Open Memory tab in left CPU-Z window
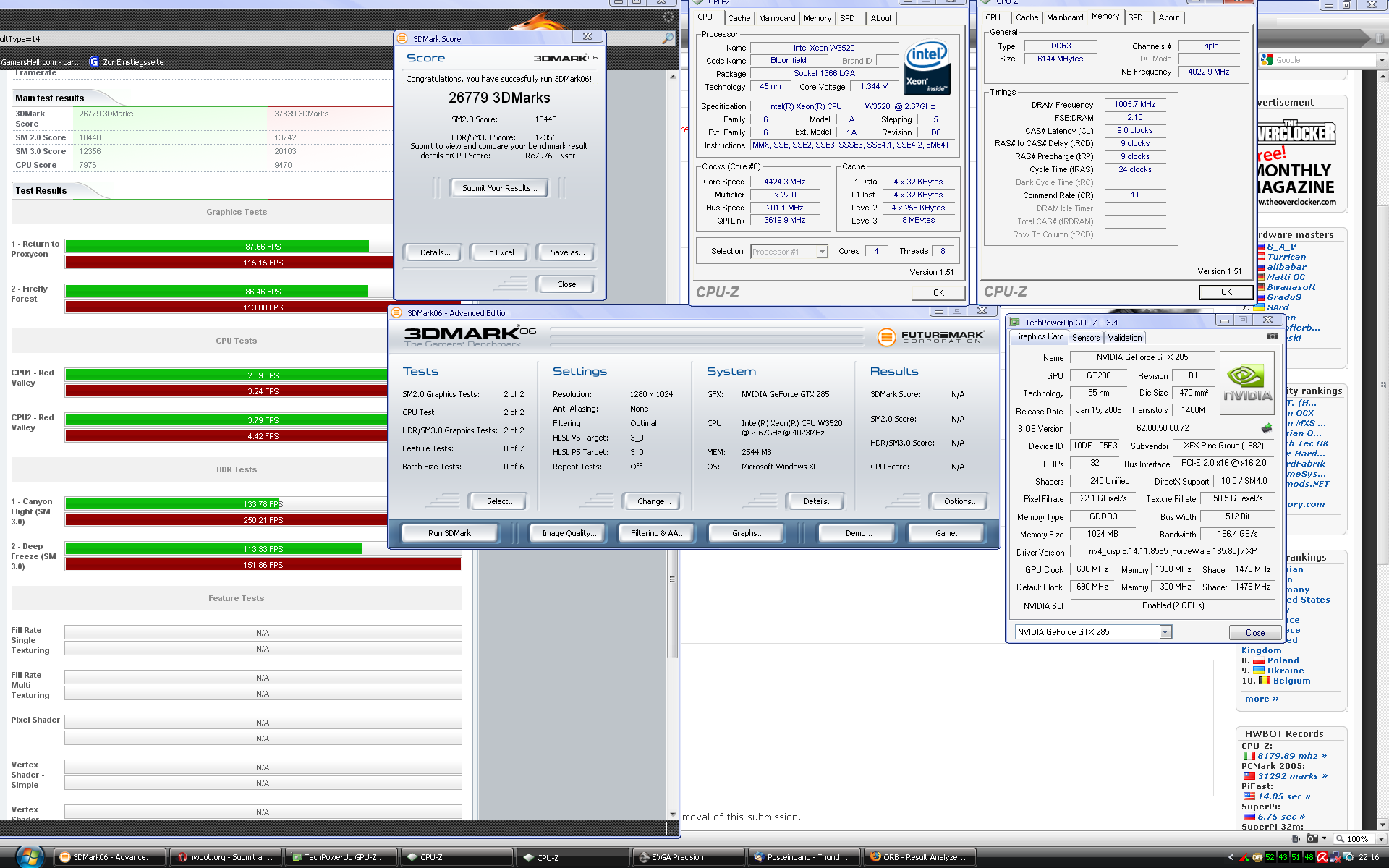This screenshot has width=1389, height=868. (x=817, y=18)
